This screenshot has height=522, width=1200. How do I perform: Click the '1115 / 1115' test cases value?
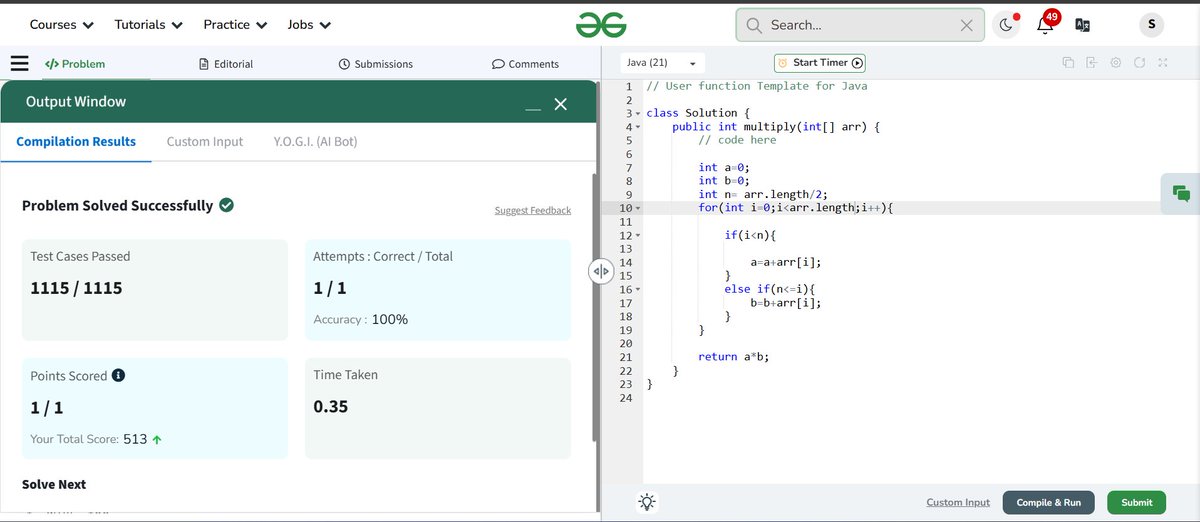[76, 288]
